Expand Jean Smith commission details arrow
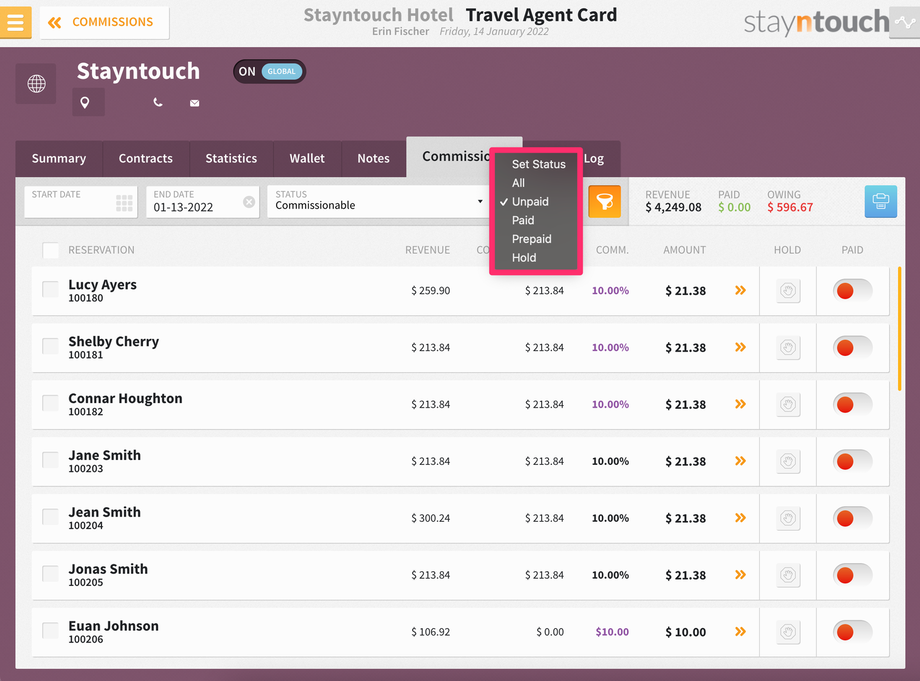 (x=740, y=518)
